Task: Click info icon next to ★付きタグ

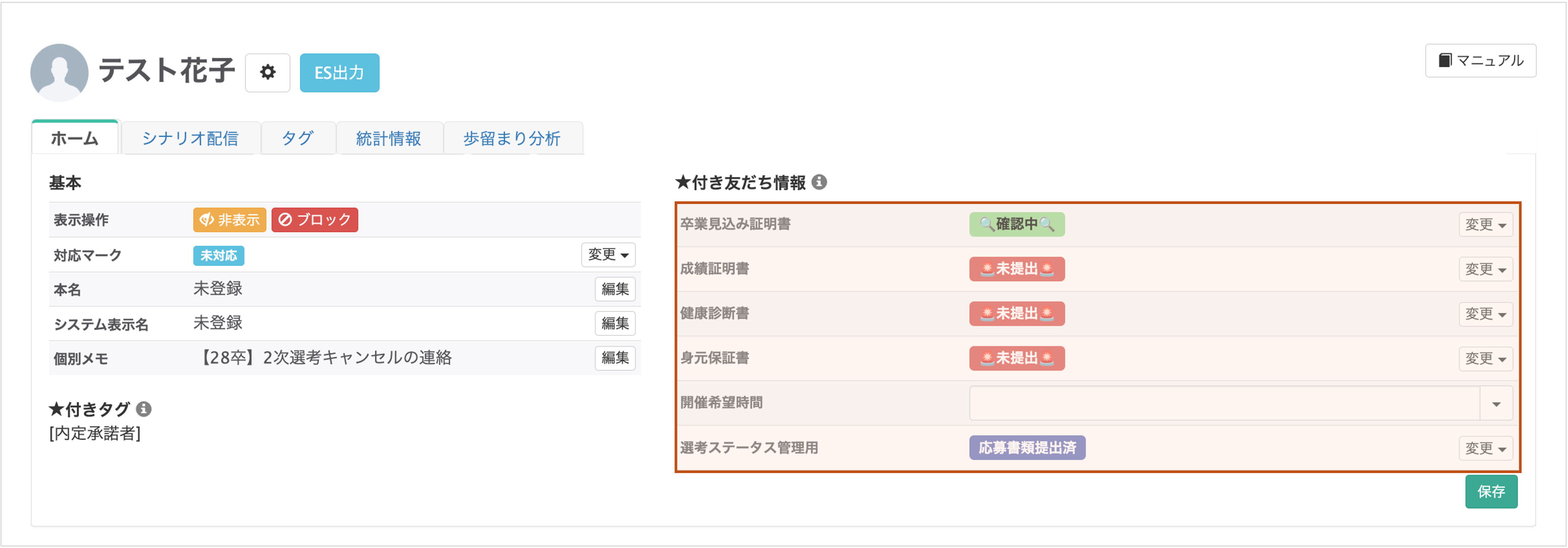Action: [x=144, y=409]
